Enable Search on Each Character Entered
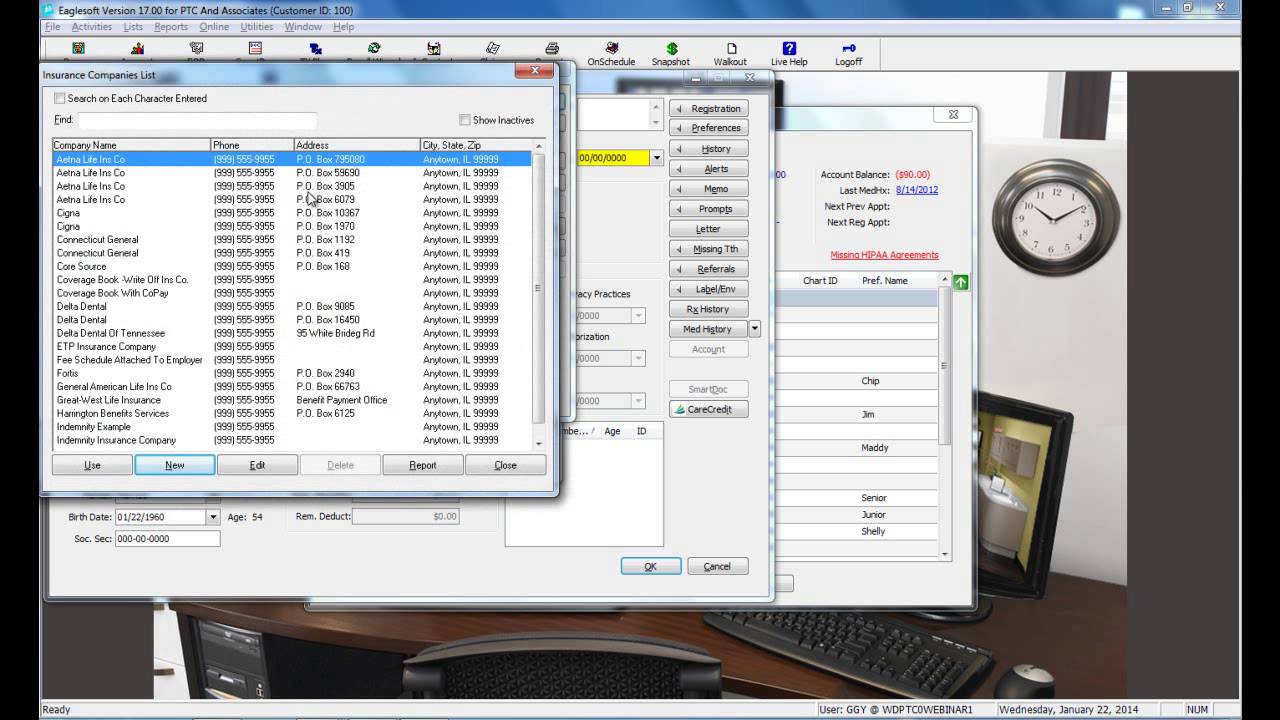The image size is (1280, 720). (x=60, y=98)
